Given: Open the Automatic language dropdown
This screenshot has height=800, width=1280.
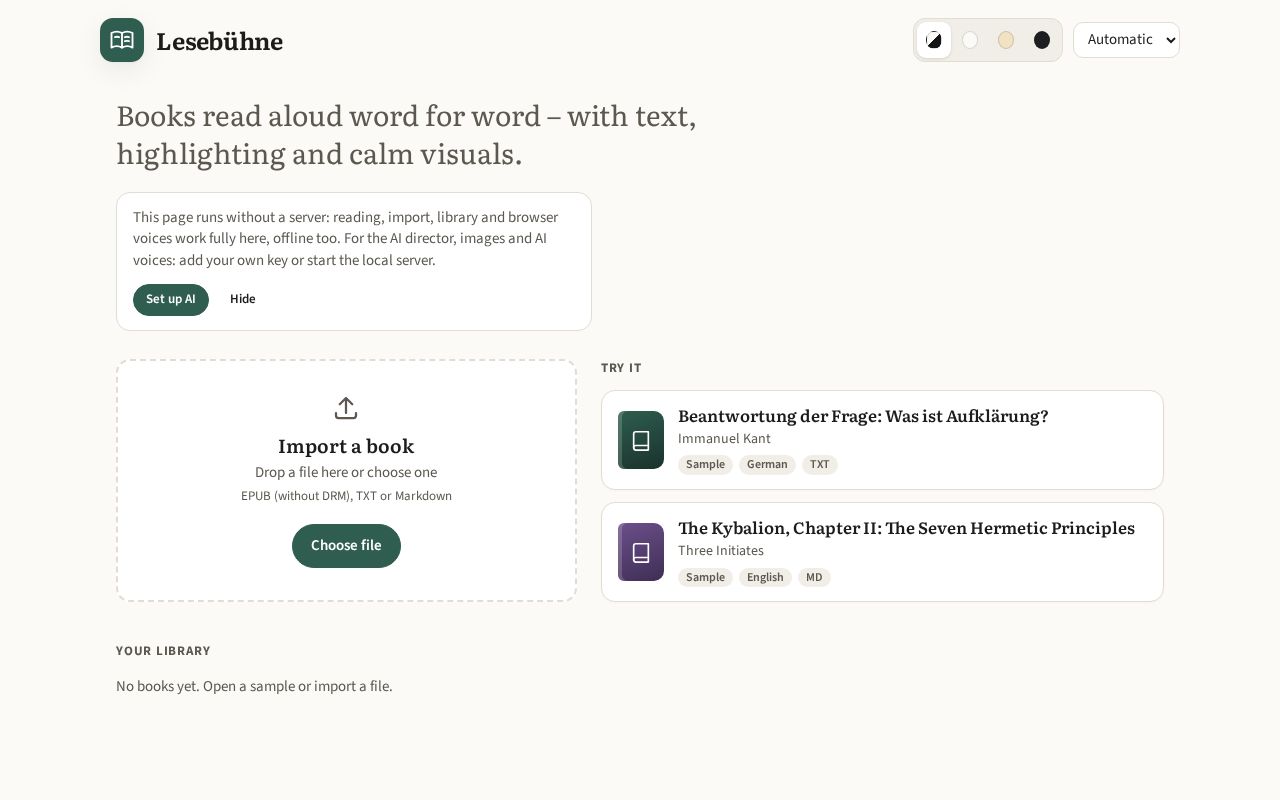Looking at the screenshot, I should tap(1126, 40).
